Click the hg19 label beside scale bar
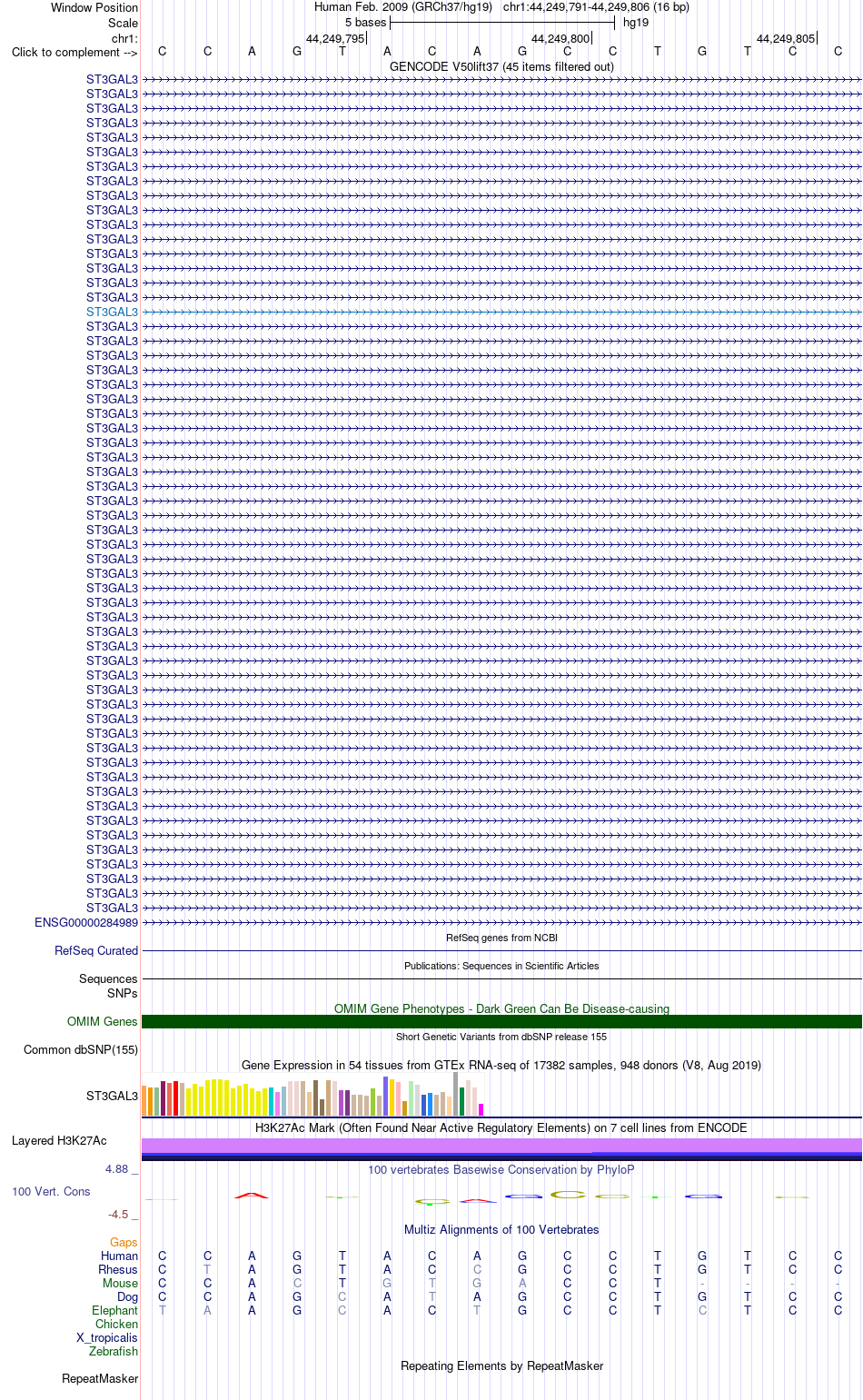 point(636,23)
